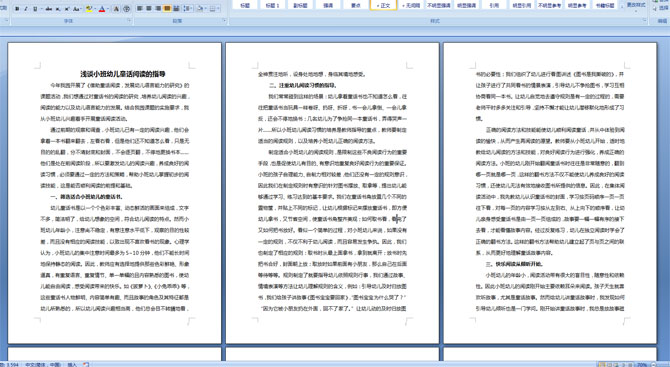This screenshot has width=670, height=367.
Task: Apply subscript formatting
Action: (58, 9)
